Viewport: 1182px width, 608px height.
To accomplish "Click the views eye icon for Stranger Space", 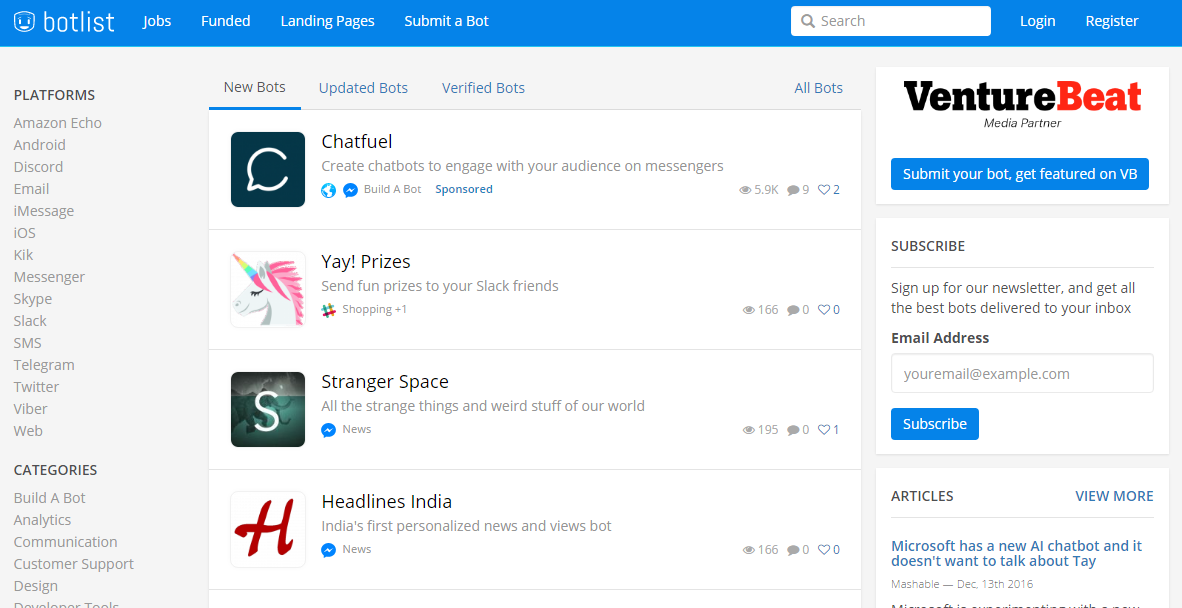I will tap(749, 430).
